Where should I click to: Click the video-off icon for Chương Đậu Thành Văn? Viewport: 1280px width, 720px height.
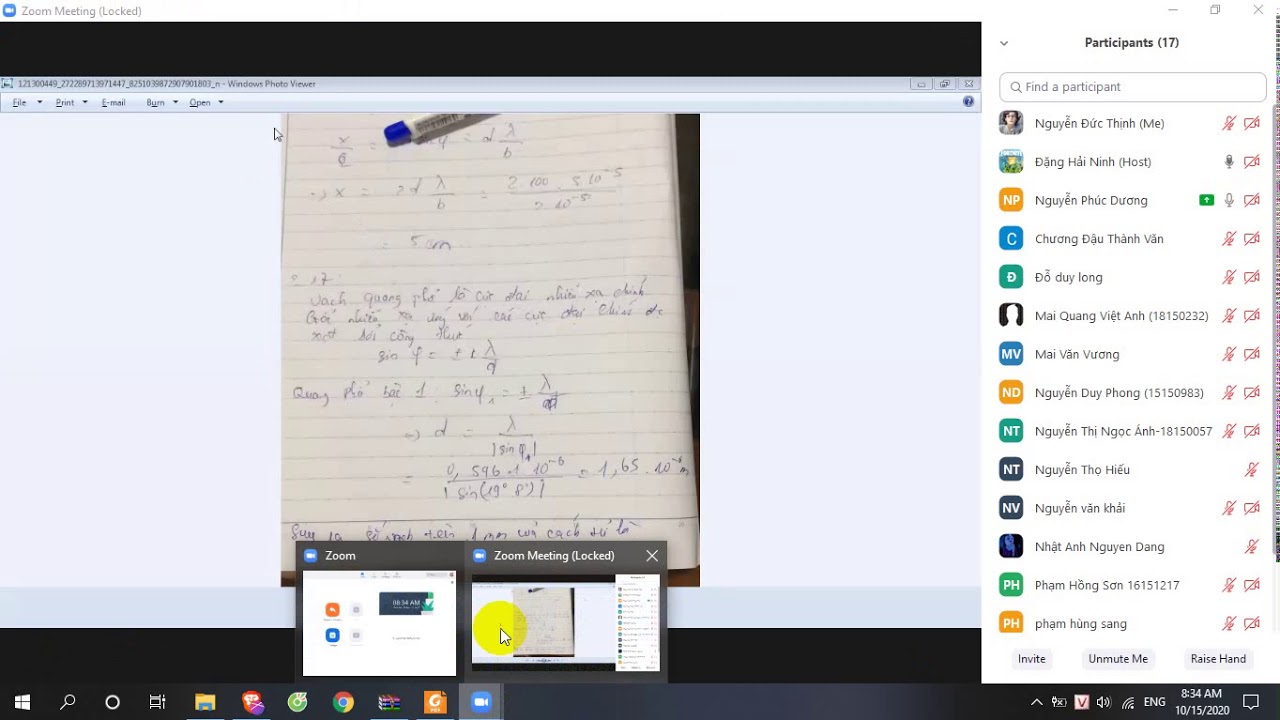point(1251,239)
